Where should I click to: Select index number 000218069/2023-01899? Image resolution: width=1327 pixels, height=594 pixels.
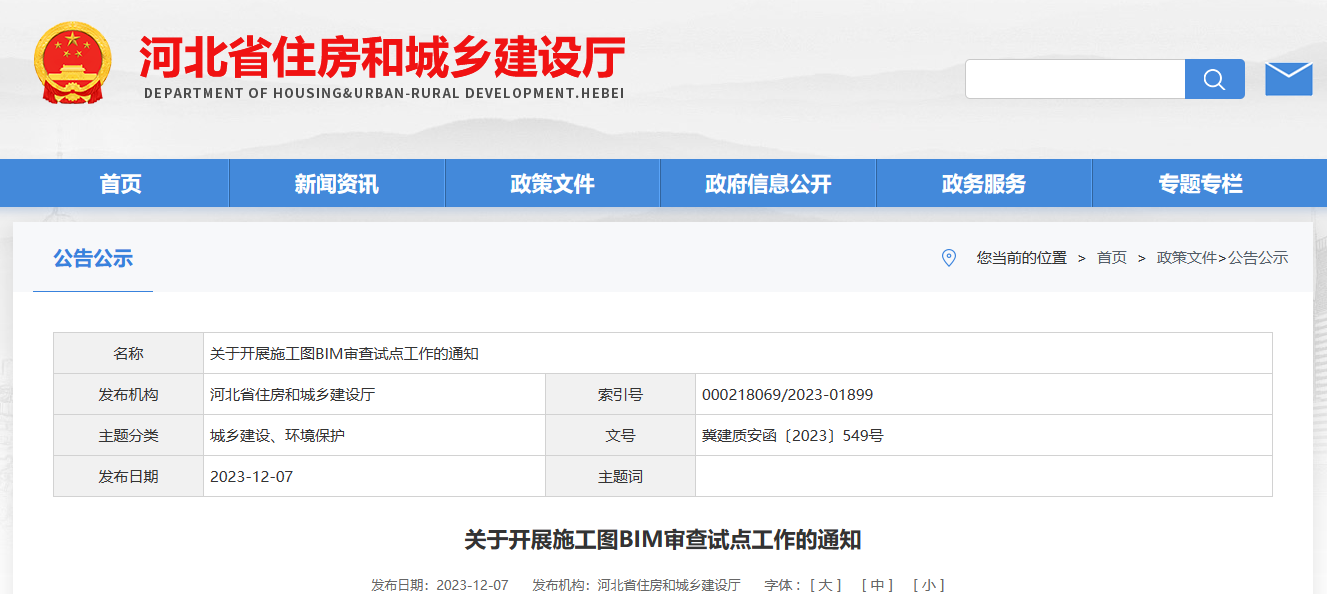(x=788, y=395)
